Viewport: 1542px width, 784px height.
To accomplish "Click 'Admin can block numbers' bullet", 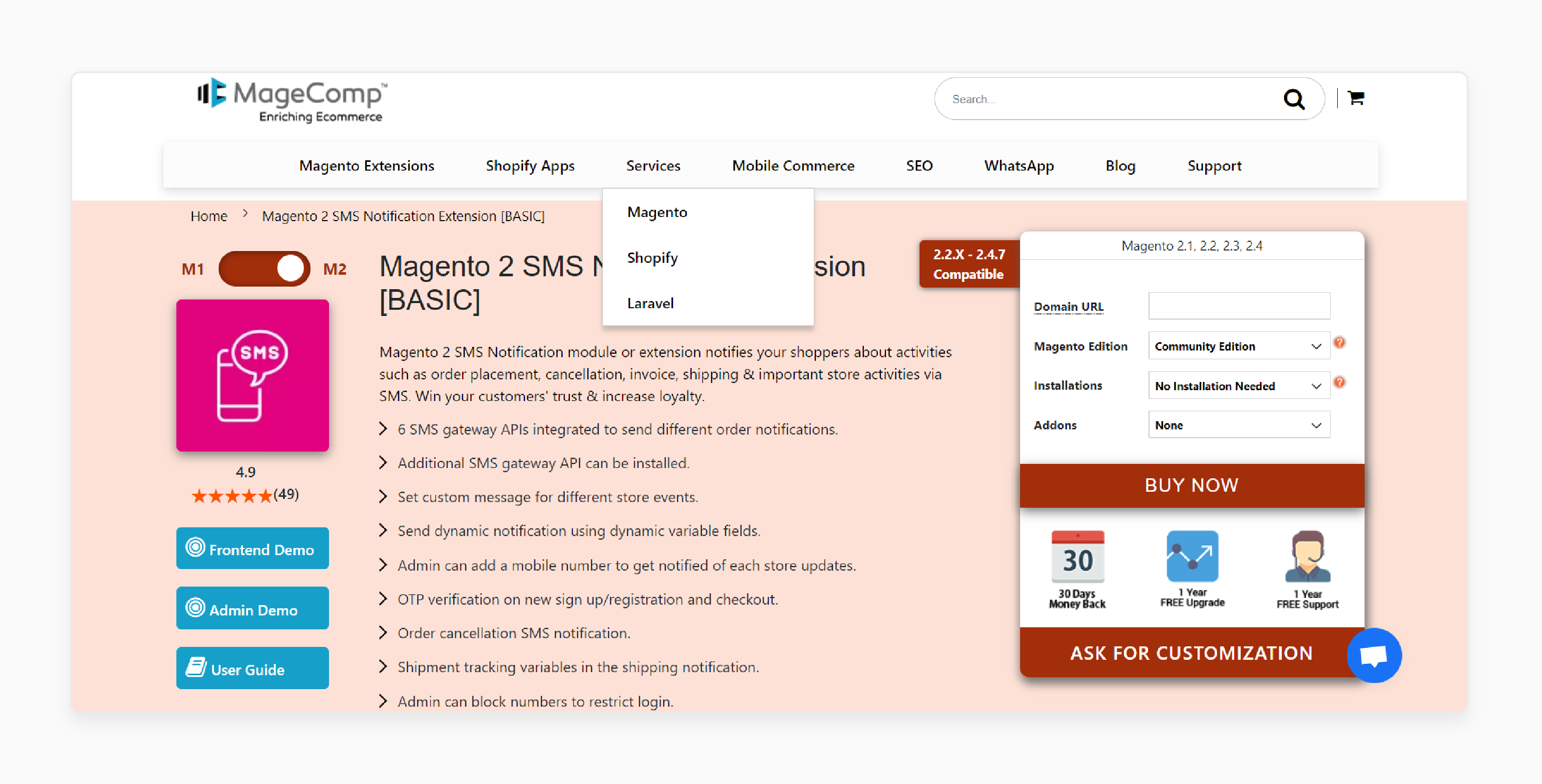I will click(x=535, y=702).
